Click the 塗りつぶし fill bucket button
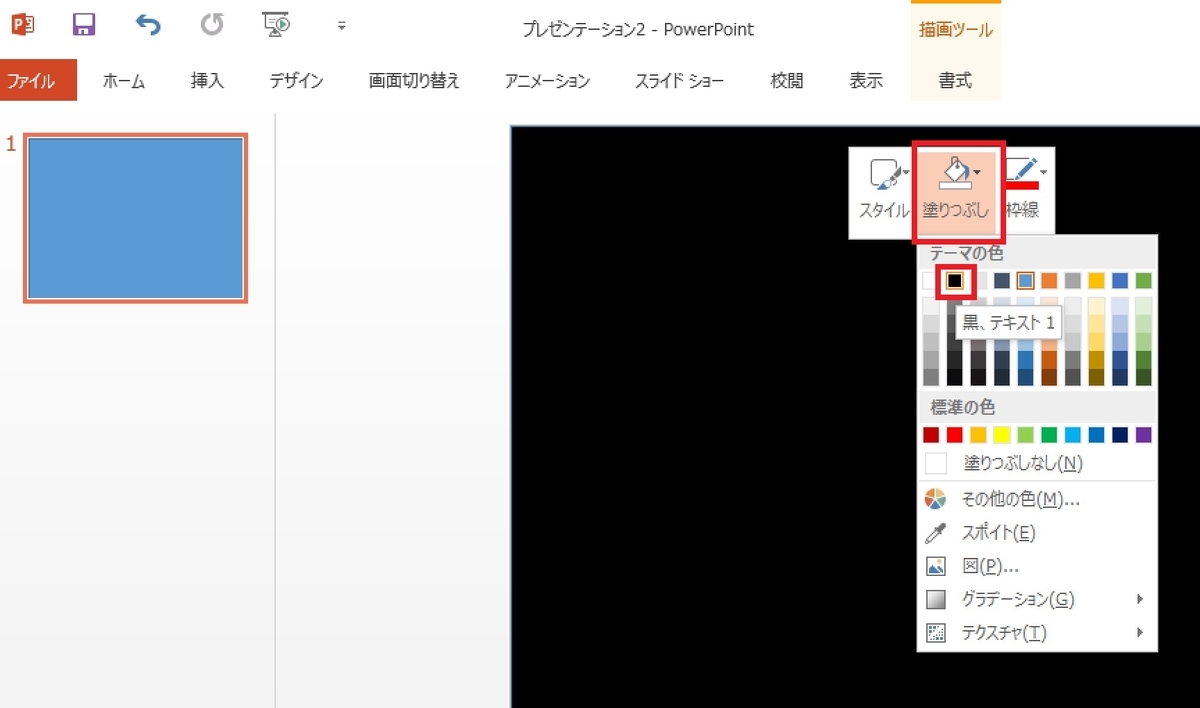This screenshot has width=1200, height=708. pyautogui.click(x=956, y=190)
